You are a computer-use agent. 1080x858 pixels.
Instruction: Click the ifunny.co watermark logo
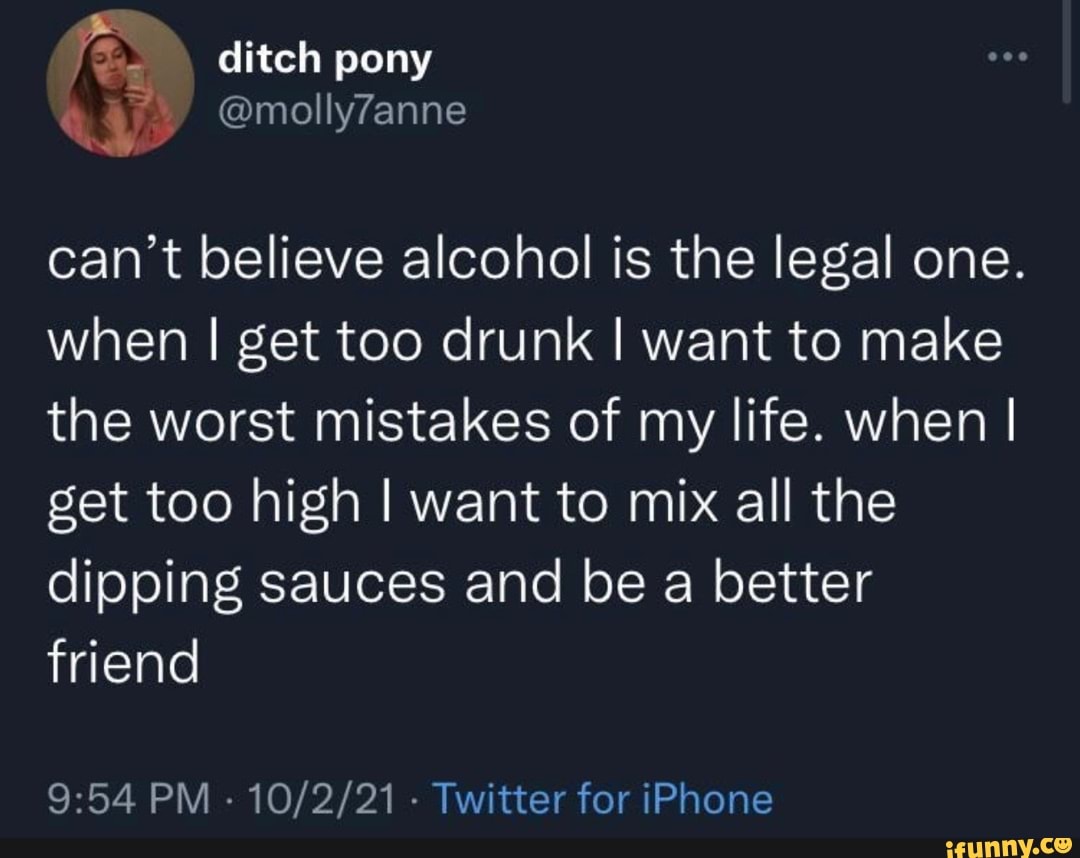tap(1010, 847)
